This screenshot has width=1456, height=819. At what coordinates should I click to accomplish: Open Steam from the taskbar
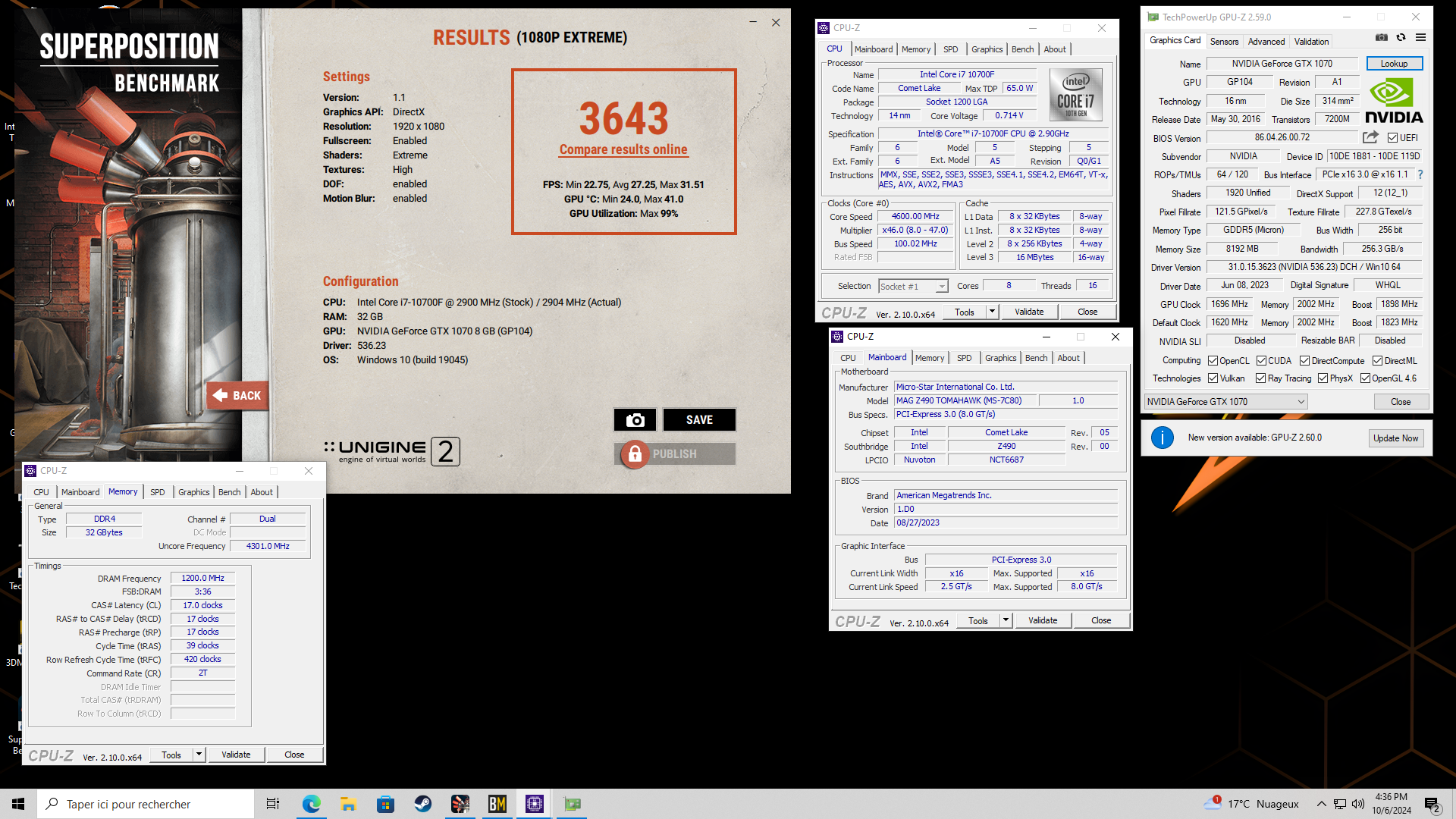(x=422, y=804)
